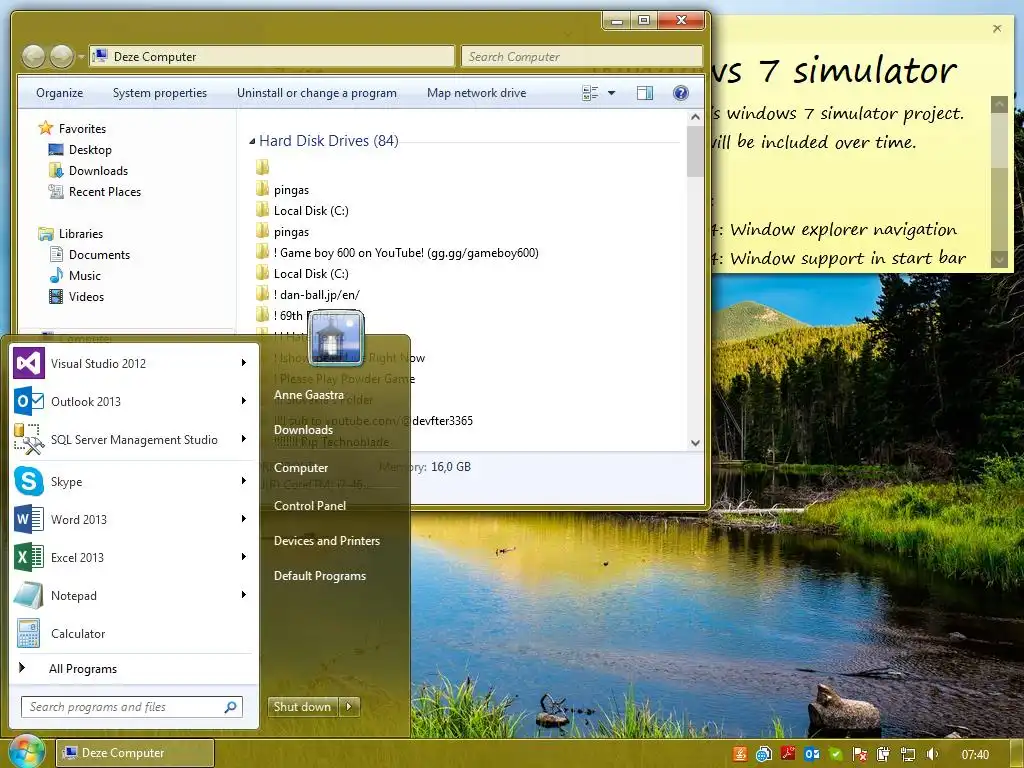Expand the SQL Server Management Studio arrow

[244, 438]
